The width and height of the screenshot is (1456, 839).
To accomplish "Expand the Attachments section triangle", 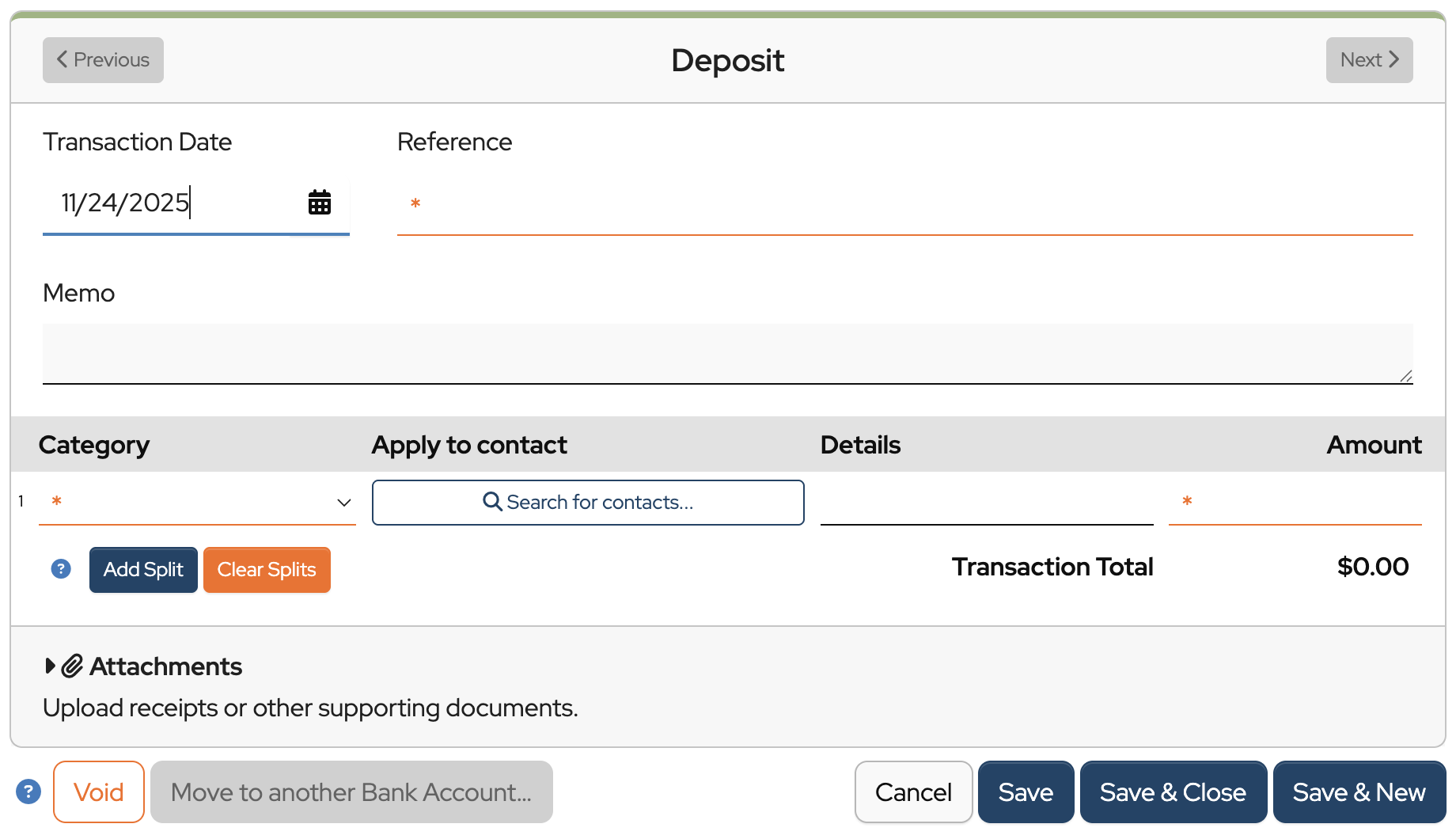I will (50, 666).
